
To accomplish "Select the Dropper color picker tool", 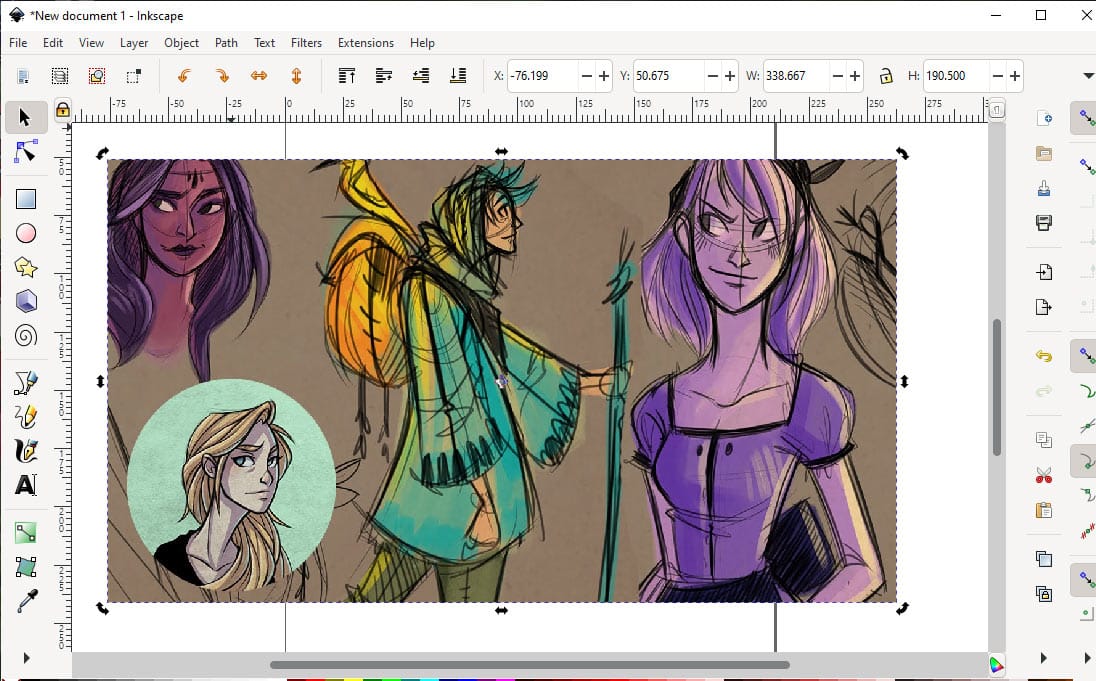I will point(27,601).
